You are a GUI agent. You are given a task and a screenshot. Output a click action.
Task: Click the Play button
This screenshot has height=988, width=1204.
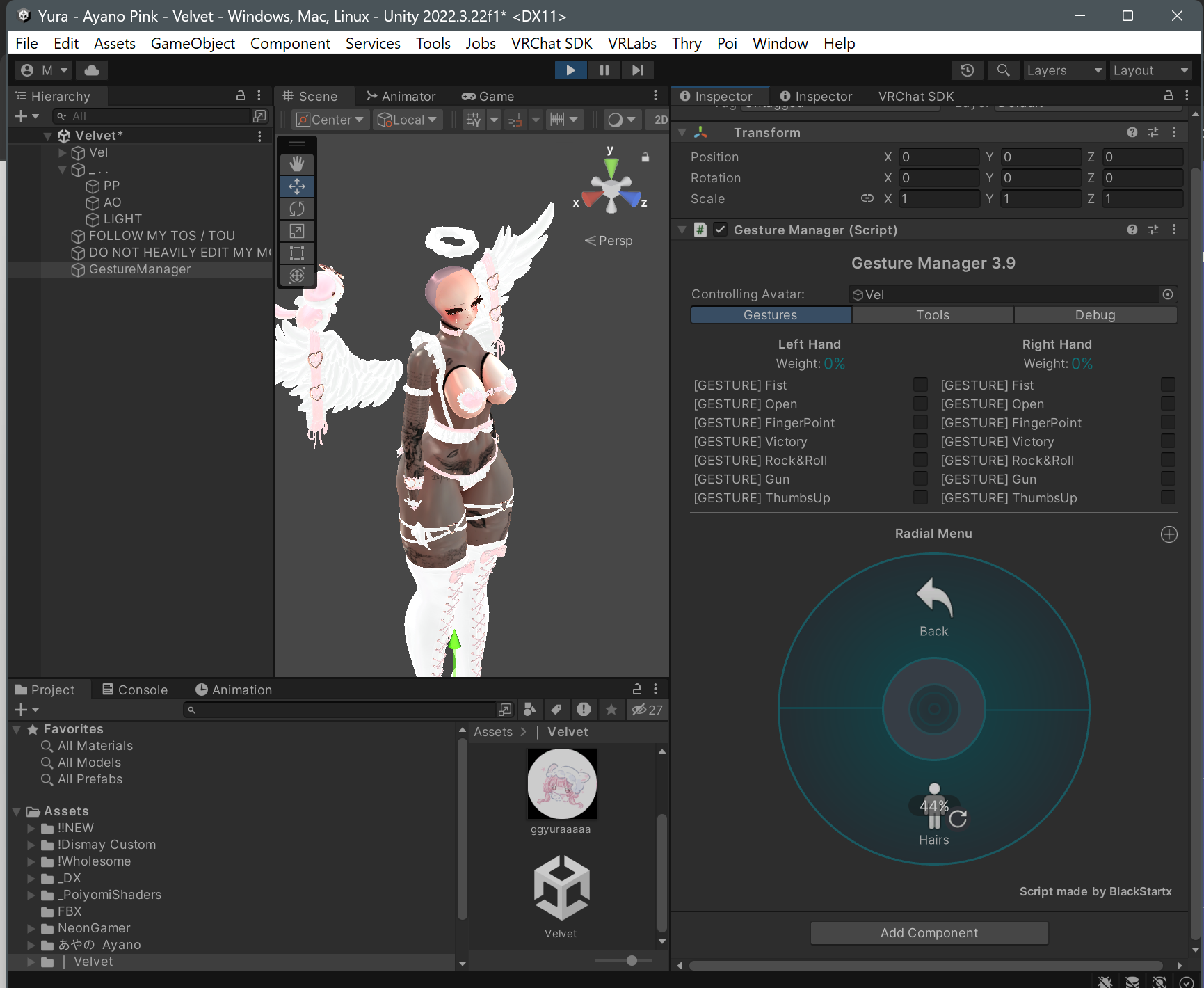coord(570,70)
